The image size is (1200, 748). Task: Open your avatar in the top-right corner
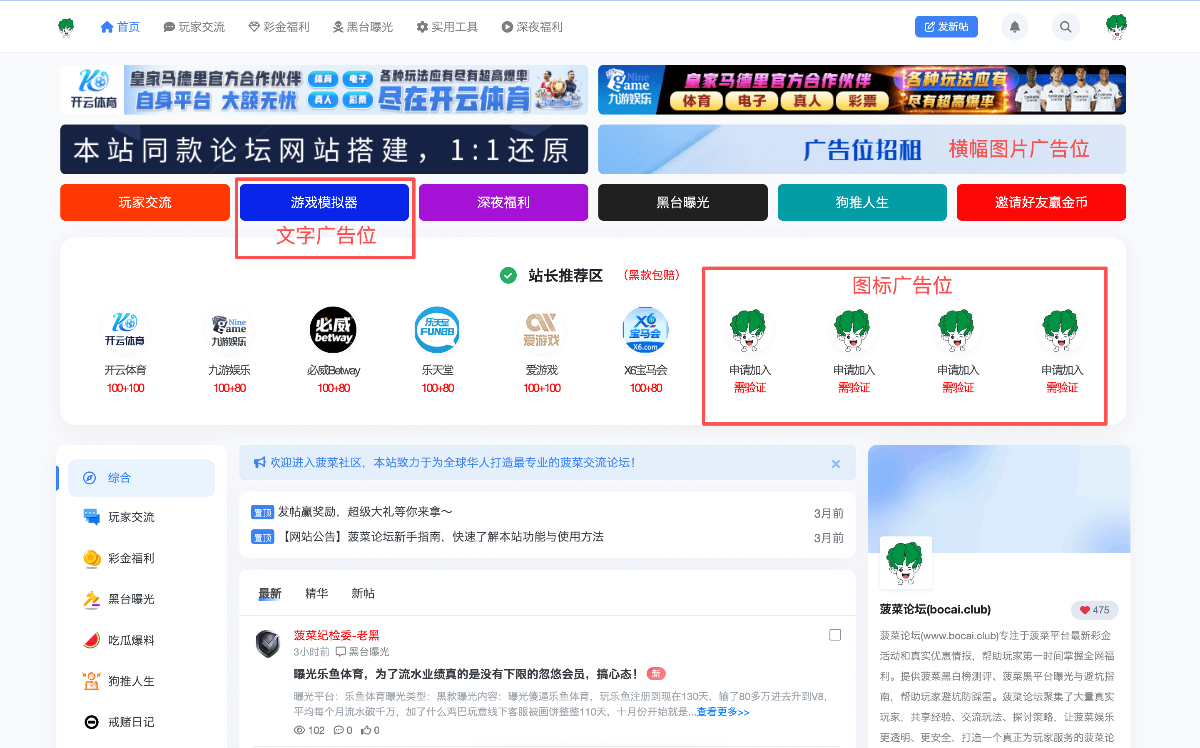[x=1117, y=26]
